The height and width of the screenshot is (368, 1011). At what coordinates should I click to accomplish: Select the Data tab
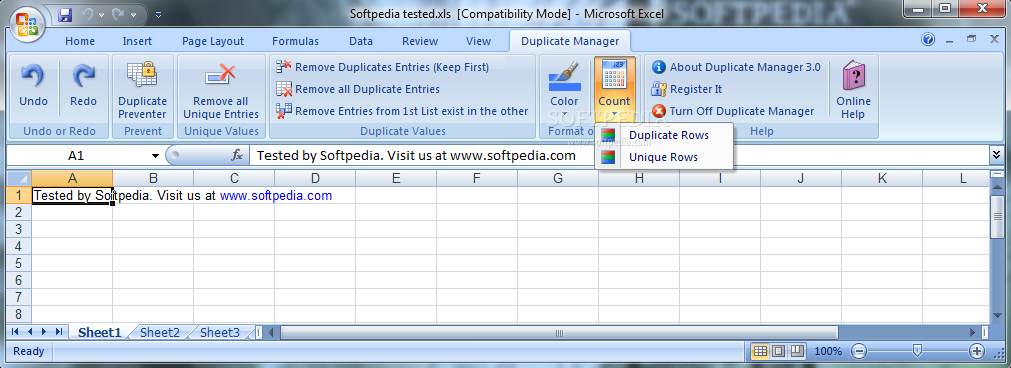click(361, 41)
